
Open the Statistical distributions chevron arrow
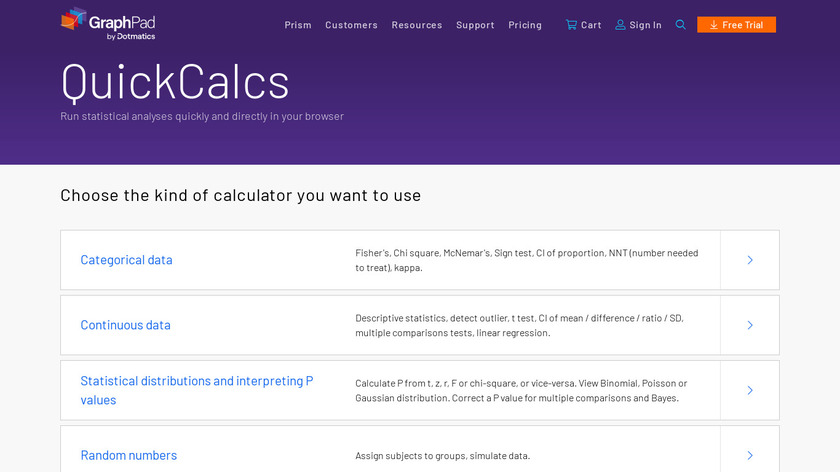pyautogui.click(x=750, y=390)
